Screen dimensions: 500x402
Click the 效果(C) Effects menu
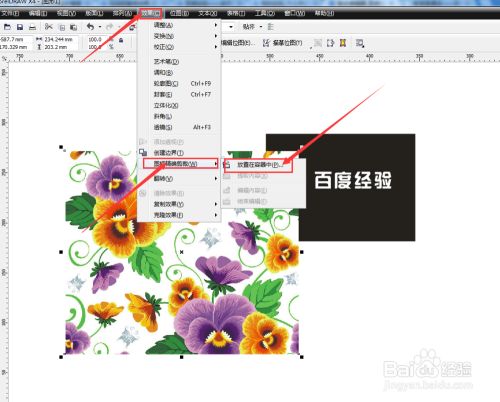(151, 13)
